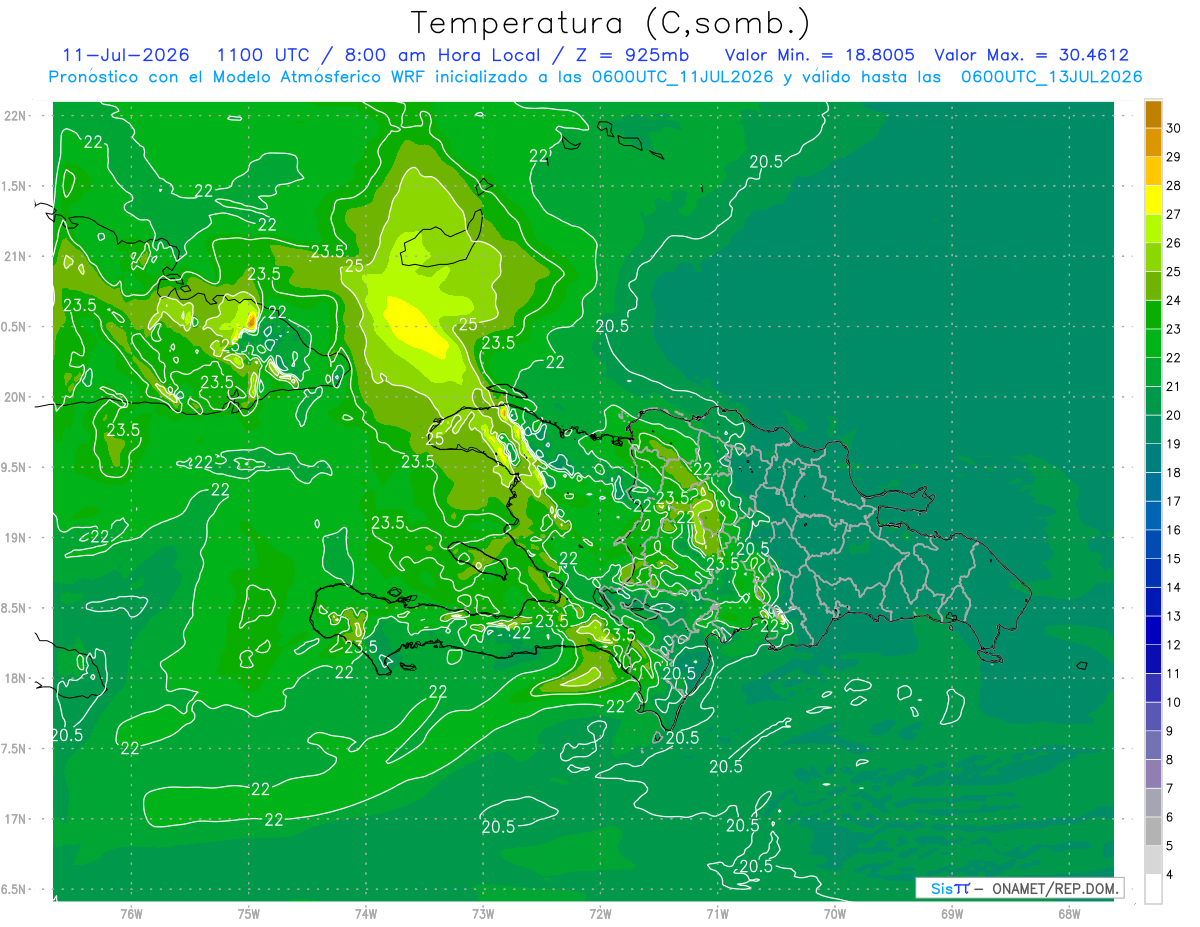
Task: Click the yellow swatch between 27 and 28
Action: [x=1153, y=199]
